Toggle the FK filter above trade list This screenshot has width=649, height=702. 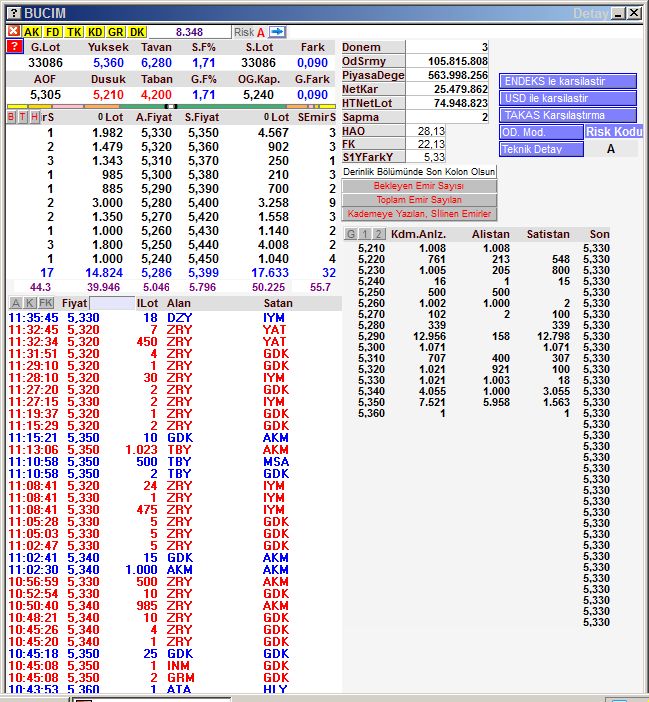point(46,303)
